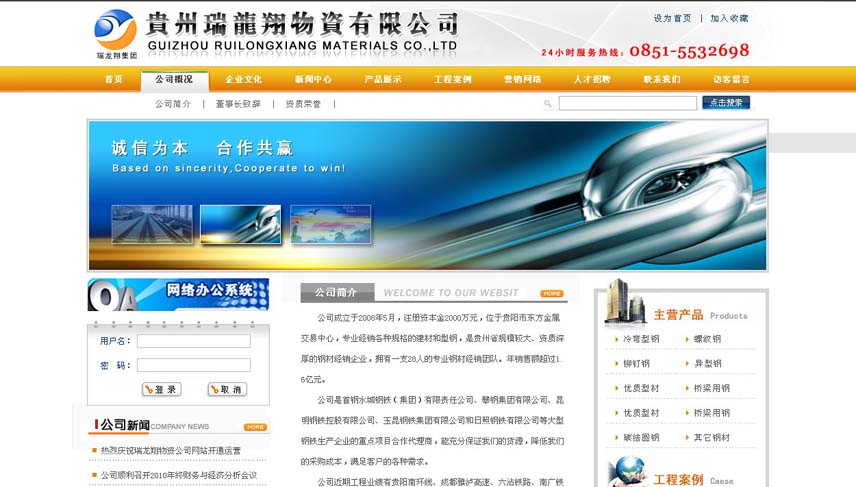Click the building icon beside 主营产品
The image size is (856, 487).
click(625, 301)
